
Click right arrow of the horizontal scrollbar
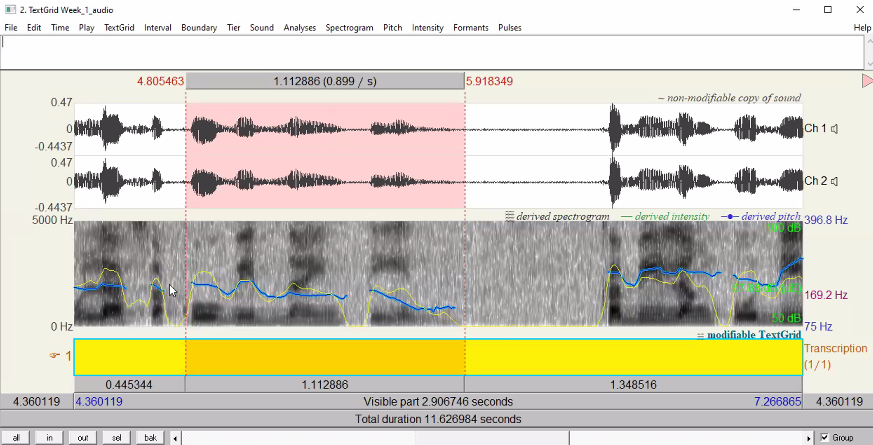[x=809, y=438]
